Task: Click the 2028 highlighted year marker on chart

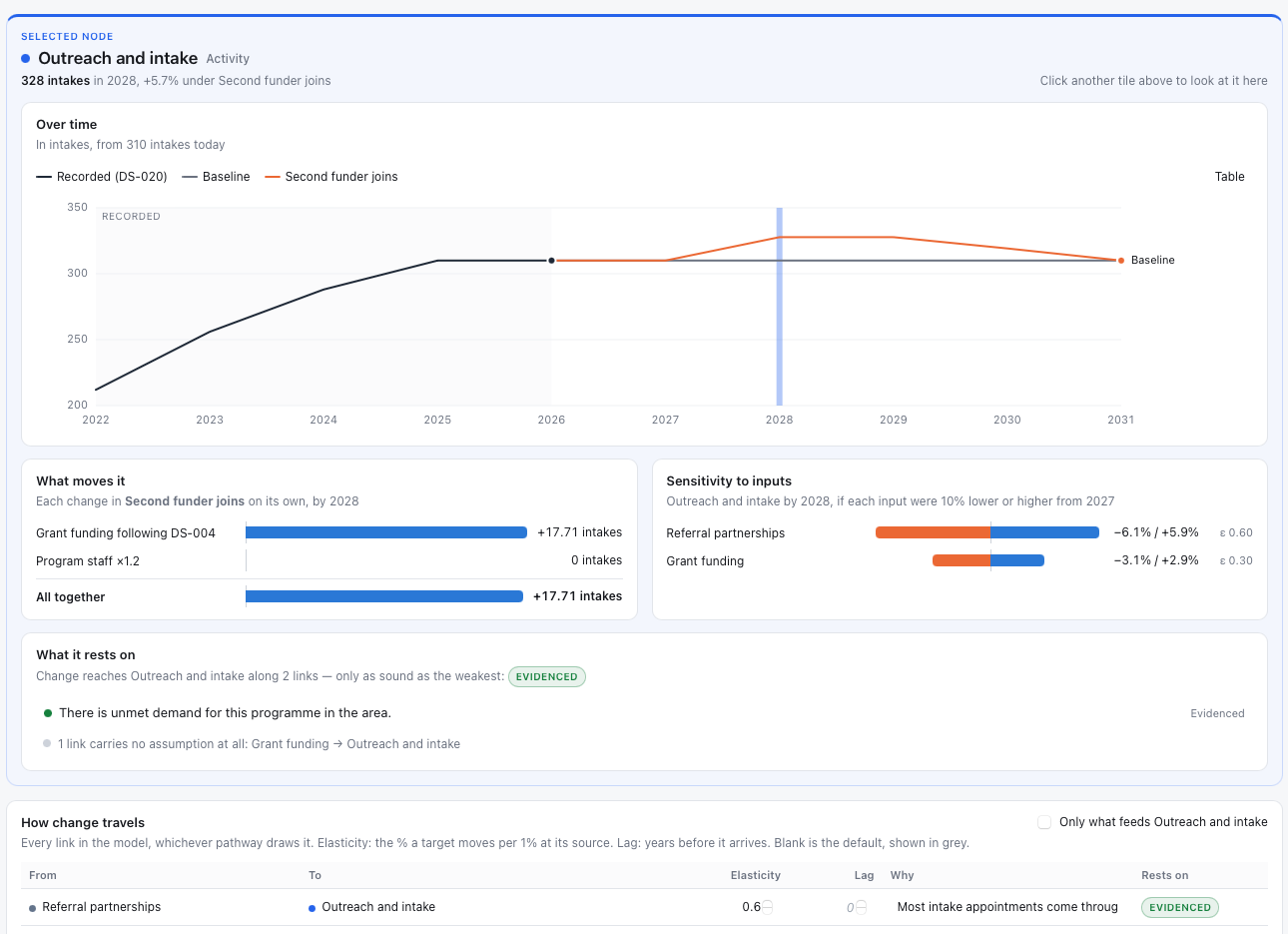Action: [780, 306]
